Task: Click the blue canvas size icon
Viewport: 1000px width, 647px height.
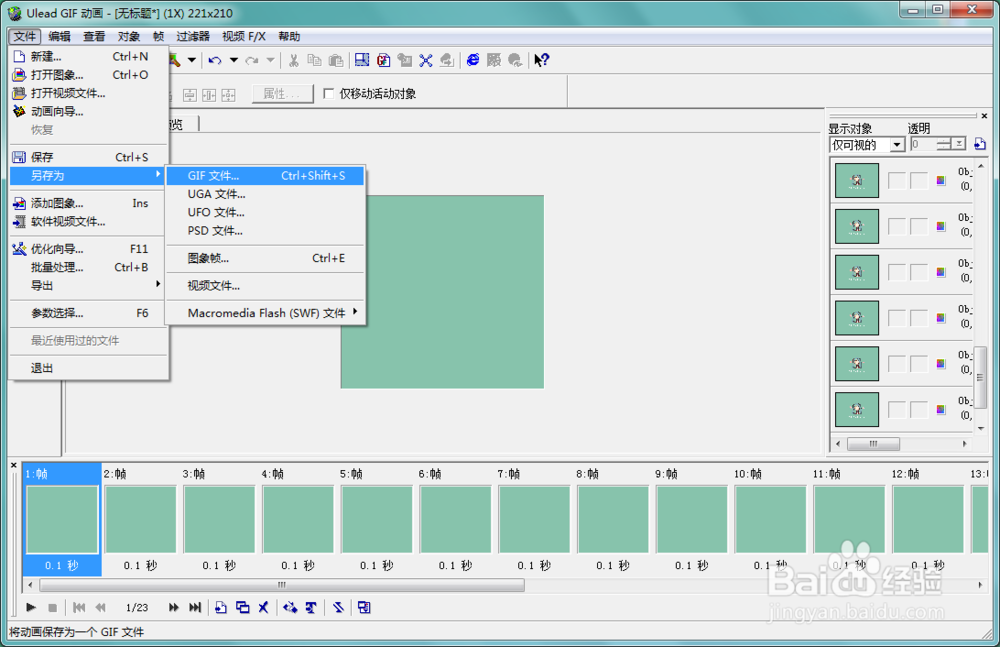Action: [x=362, y=60]
